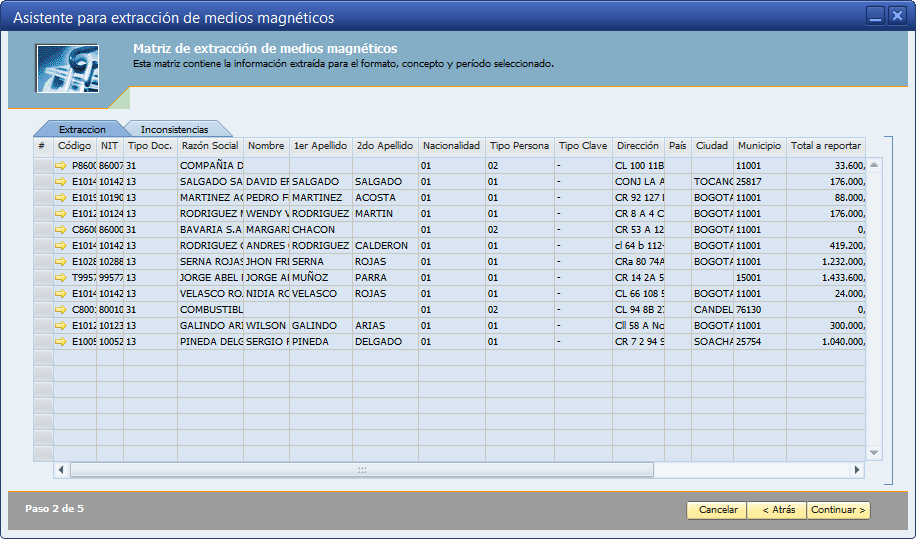The image size is (916, 539).
Task: Click the vertical scrollbar up arrow
Action: pos(874,165)
